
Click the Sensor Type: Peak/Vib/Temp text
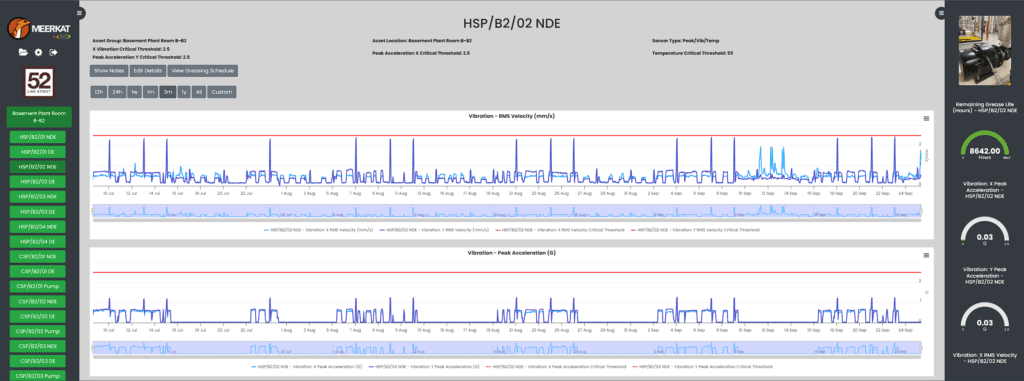pyautogui.click(x=686, y=40)
